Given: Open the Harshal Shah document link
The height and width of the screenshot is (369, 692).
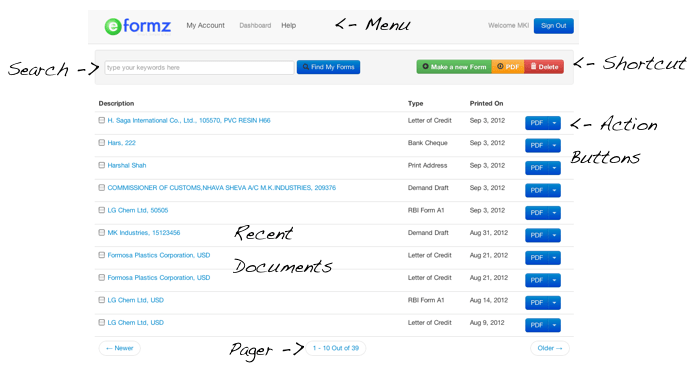Looking at the screenshot, I should pyautogui.click(x=127, y=166).
